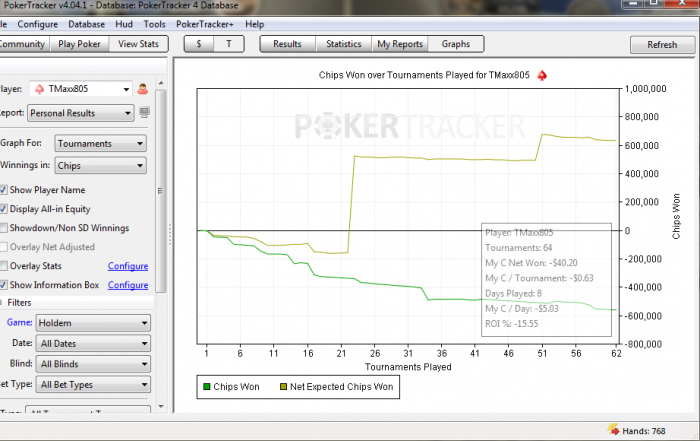Click 'My C Net Won: -$40.20' text
Viewport: 700px width, 441px height.
click(531, 263)
